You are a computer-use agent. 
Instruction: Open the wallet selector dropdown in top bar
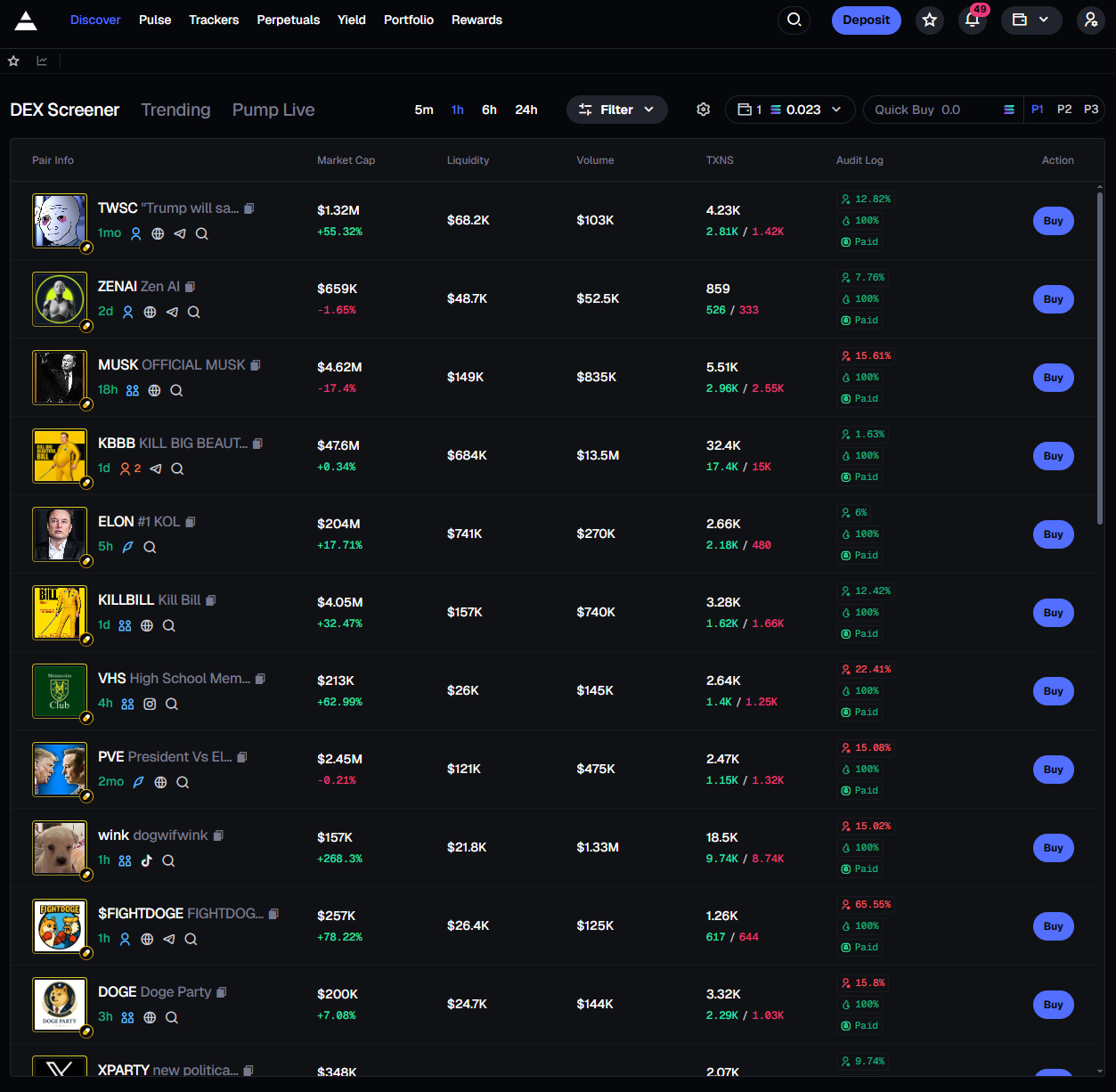pyautogui.click(x=1031, y=20)
